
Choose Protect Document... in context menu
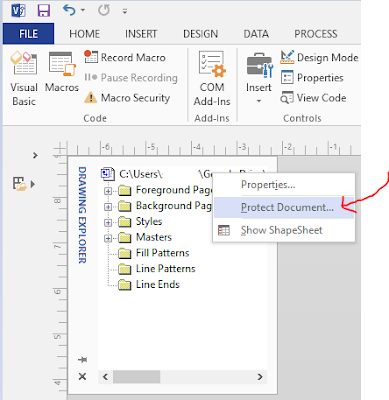284,207
